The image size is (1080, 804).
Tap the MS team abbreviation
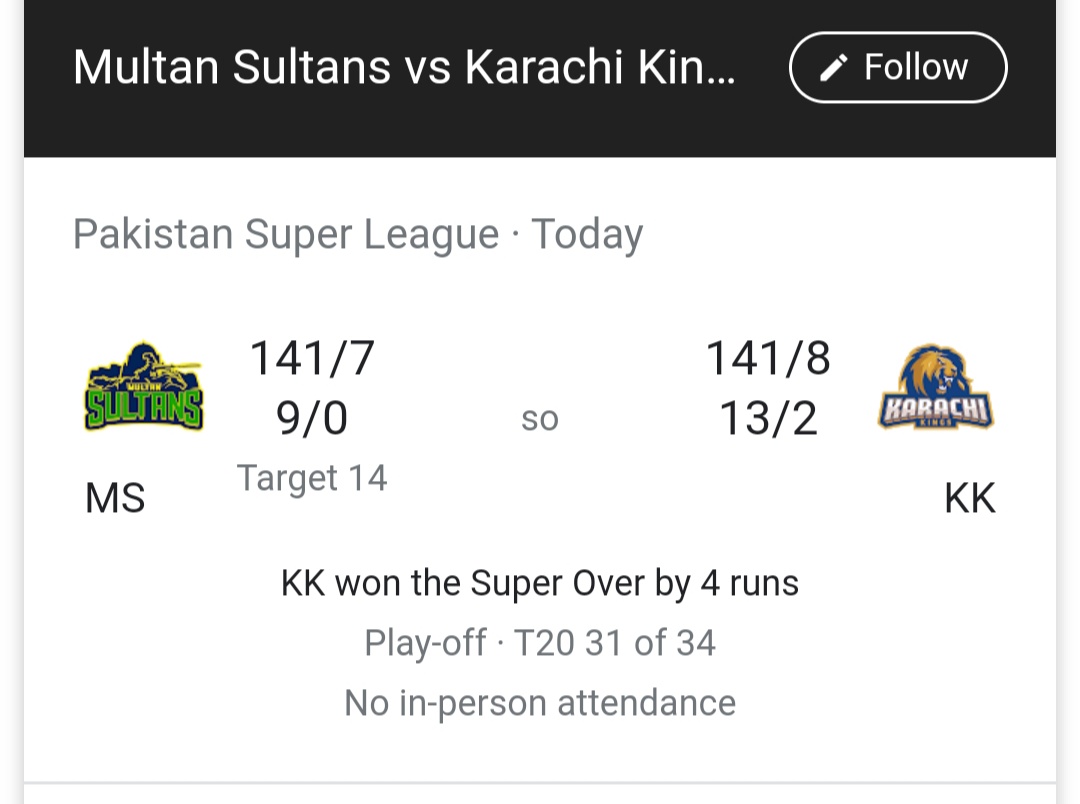pos(115,498)
